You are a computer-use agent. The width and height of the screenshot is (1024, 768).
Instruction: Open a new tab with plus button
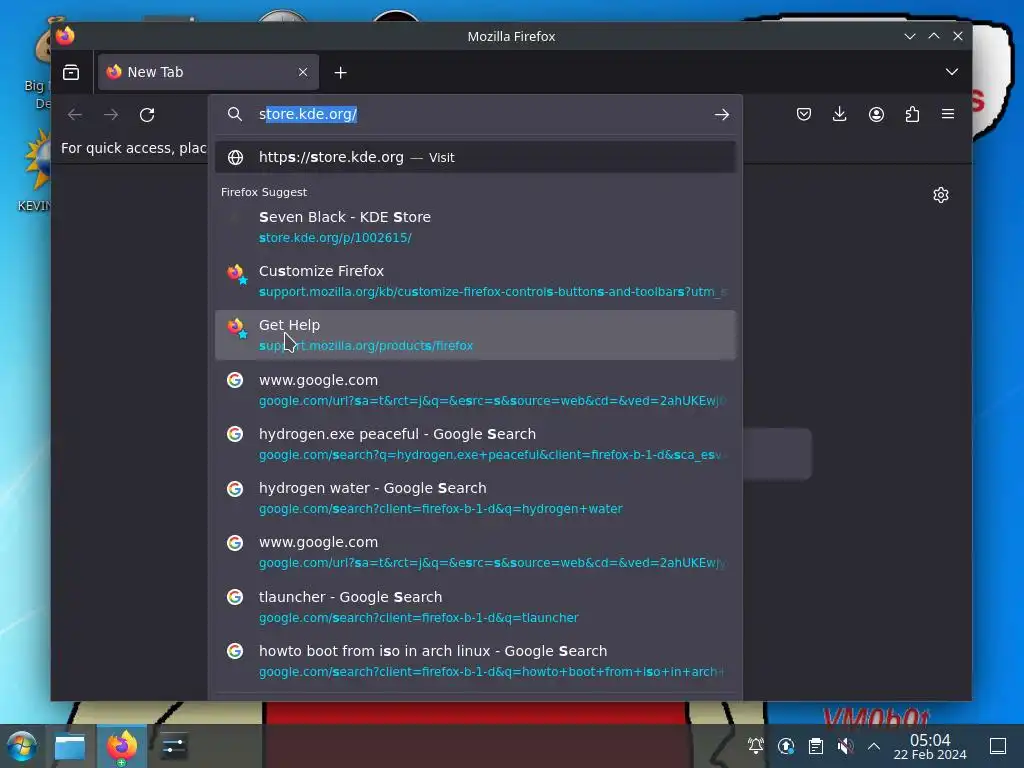(x=340, y=72)
